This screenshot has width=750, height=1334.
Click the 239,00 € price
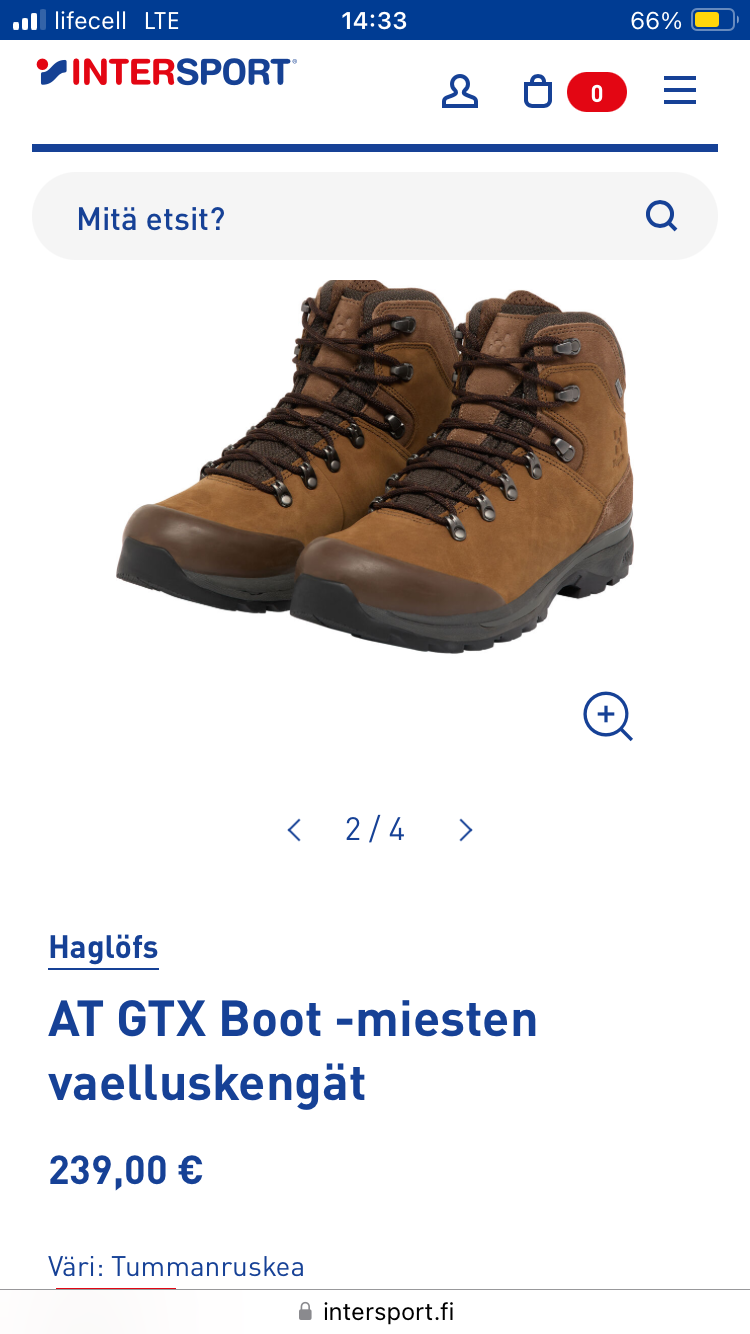pos(126,1170)
